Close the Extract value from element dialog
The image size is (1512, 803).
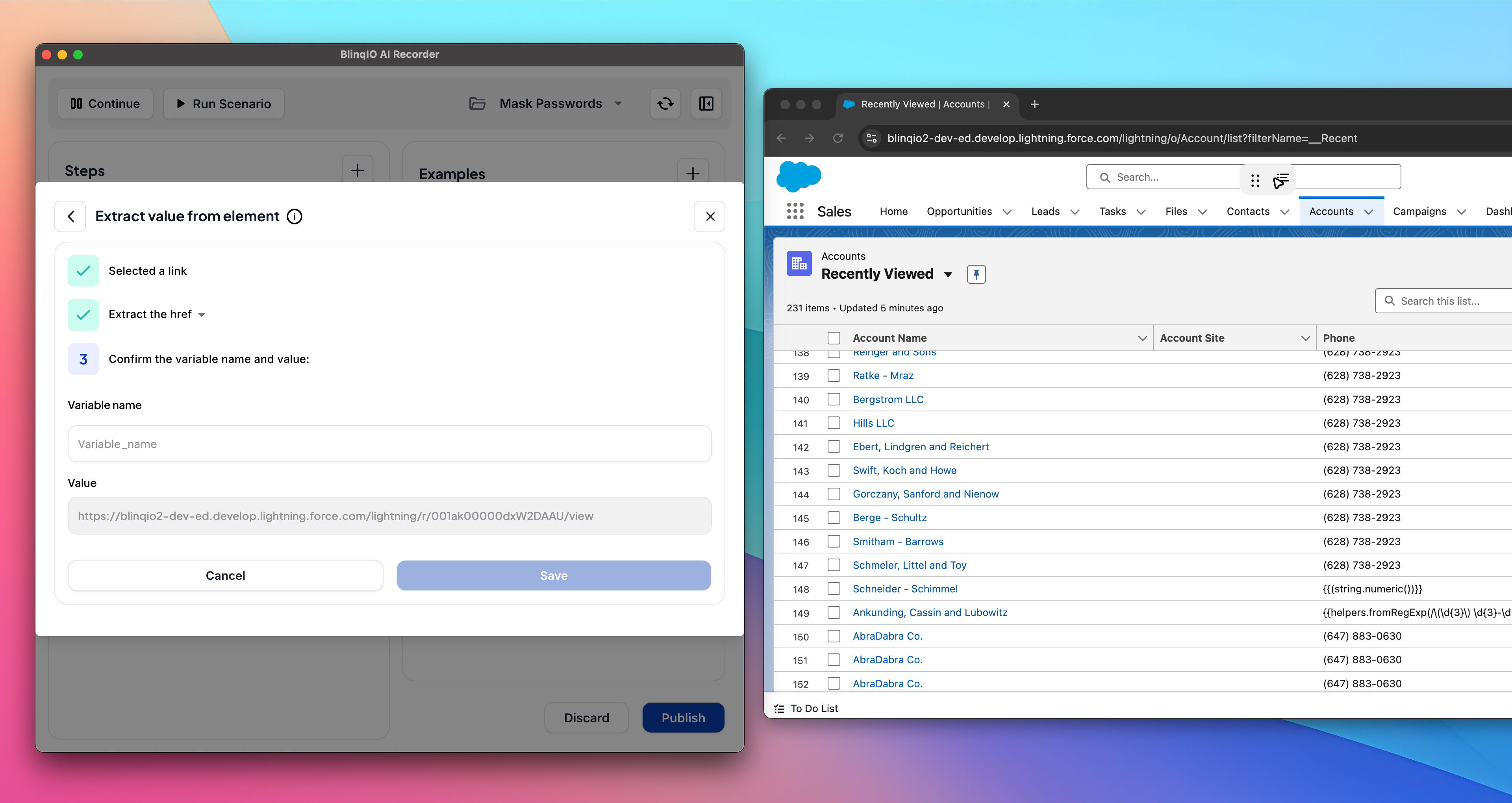click(710, 216)
